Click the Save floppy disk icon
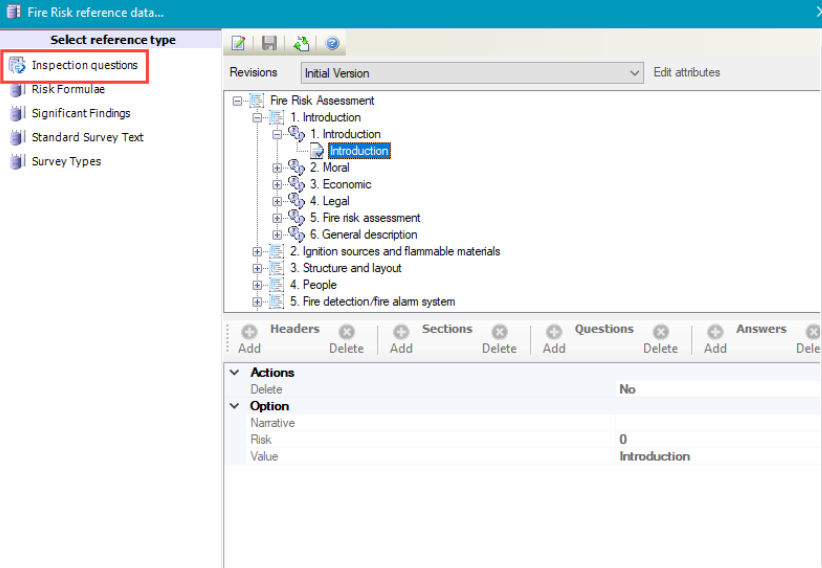Image resolution: width=822 pixels, height=568 pixels. coord(269,43)
